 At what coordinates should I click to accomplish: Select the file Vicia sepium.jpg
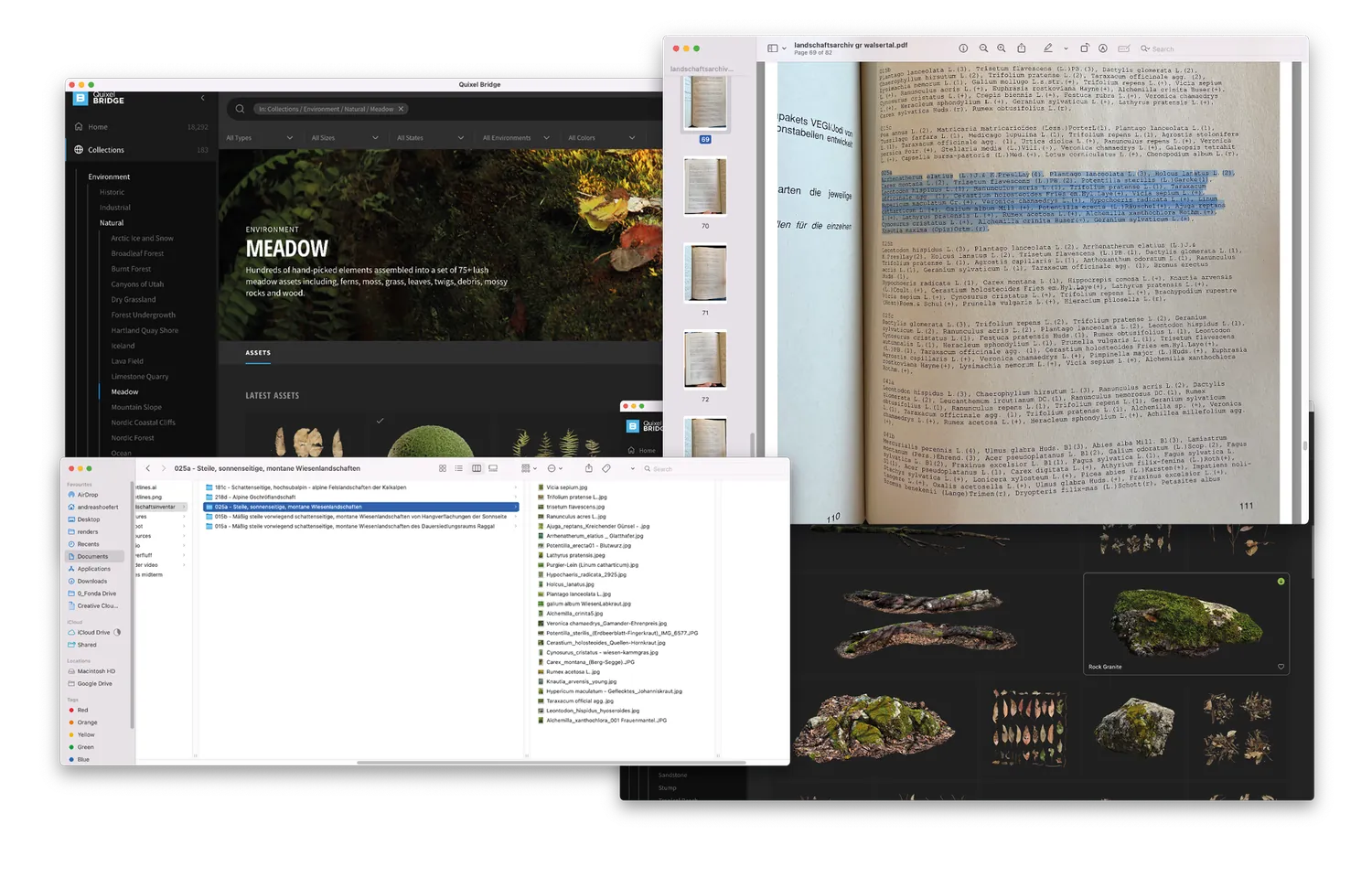coord(567,487)
